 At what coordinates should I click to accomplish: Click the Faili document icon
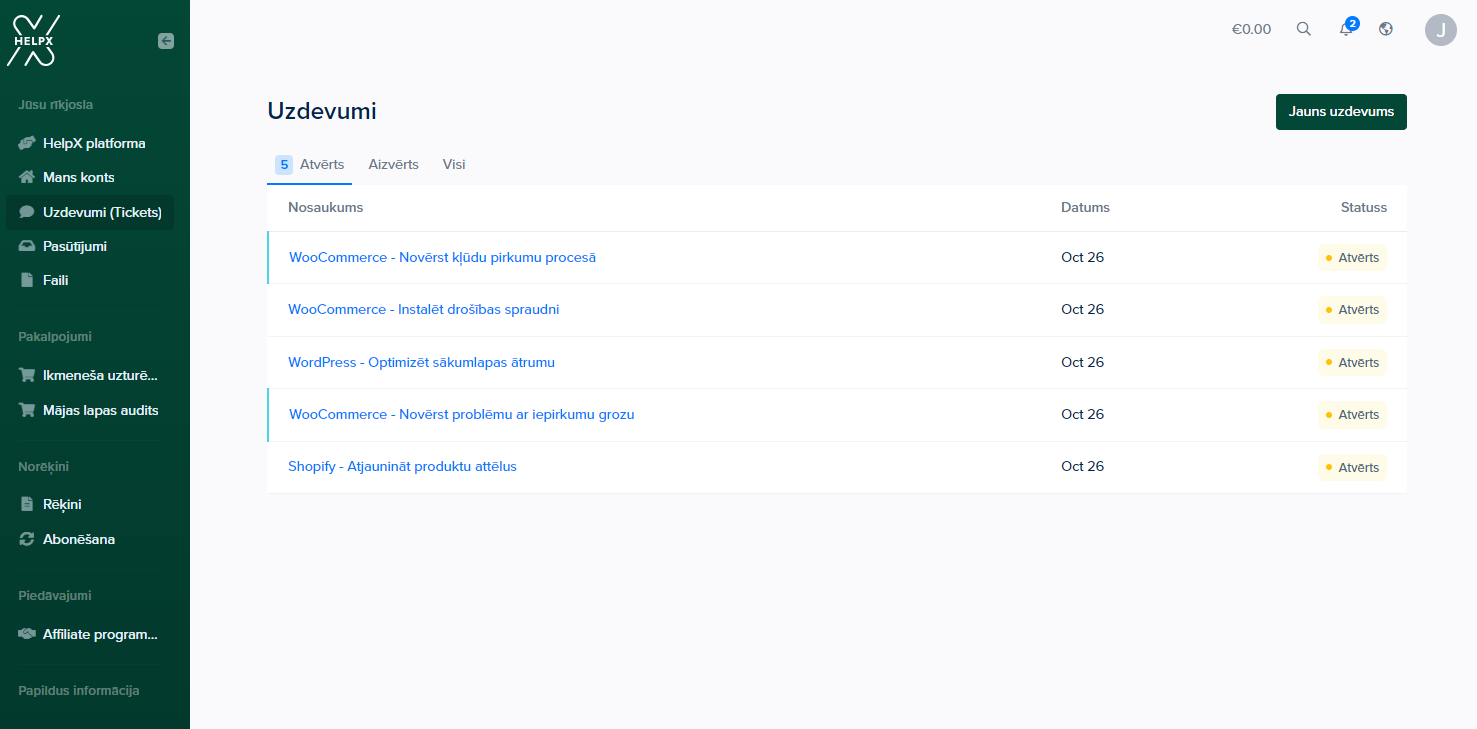tap(27, 281)
